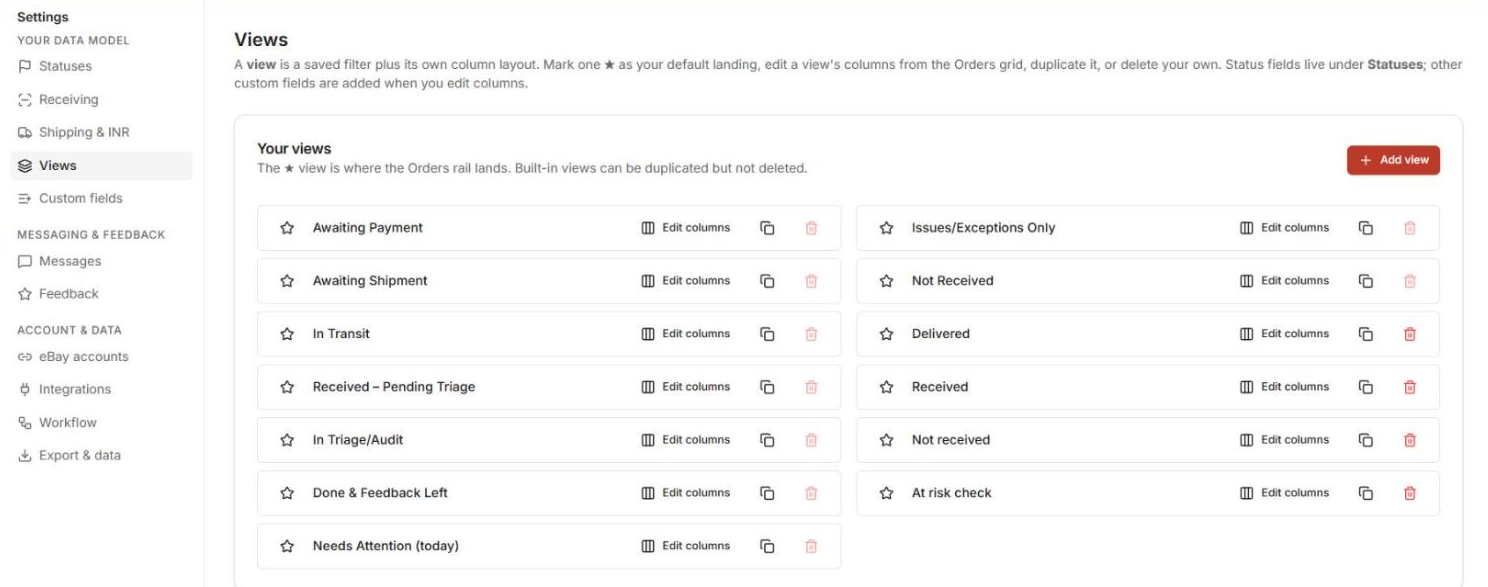Click the In Transit trash icon
The width and height of the screenshot is (1488, 587).
click(811, 334)
